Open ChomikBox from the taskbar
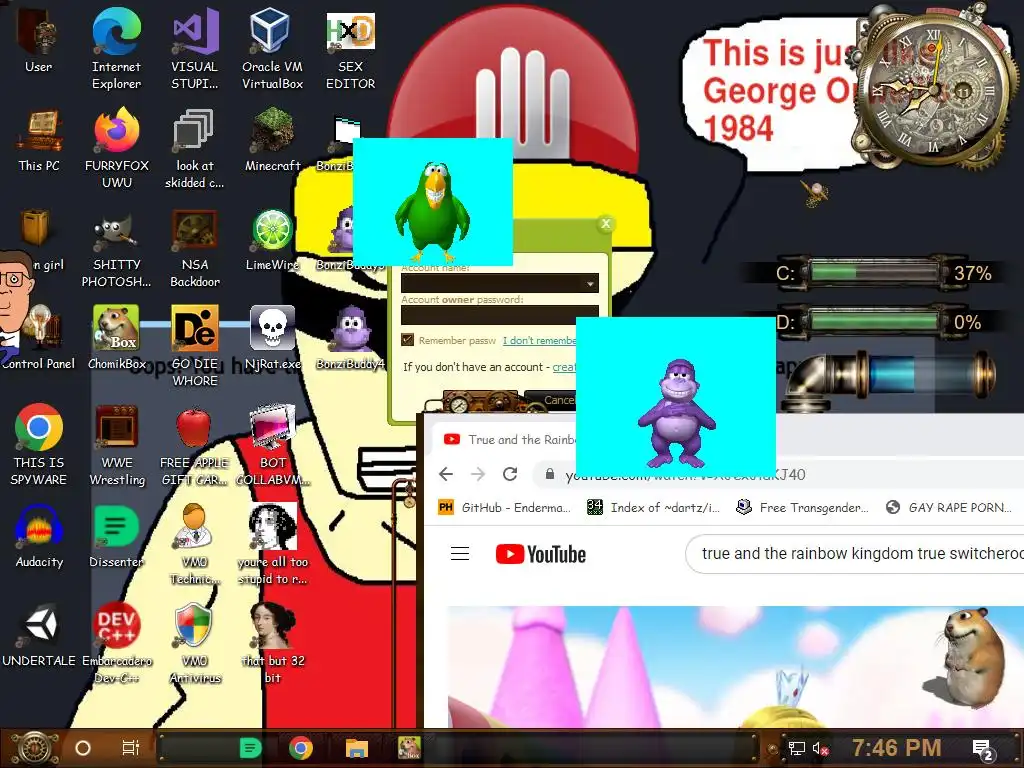Viewport: 1024px width, 768px height. 410,748
